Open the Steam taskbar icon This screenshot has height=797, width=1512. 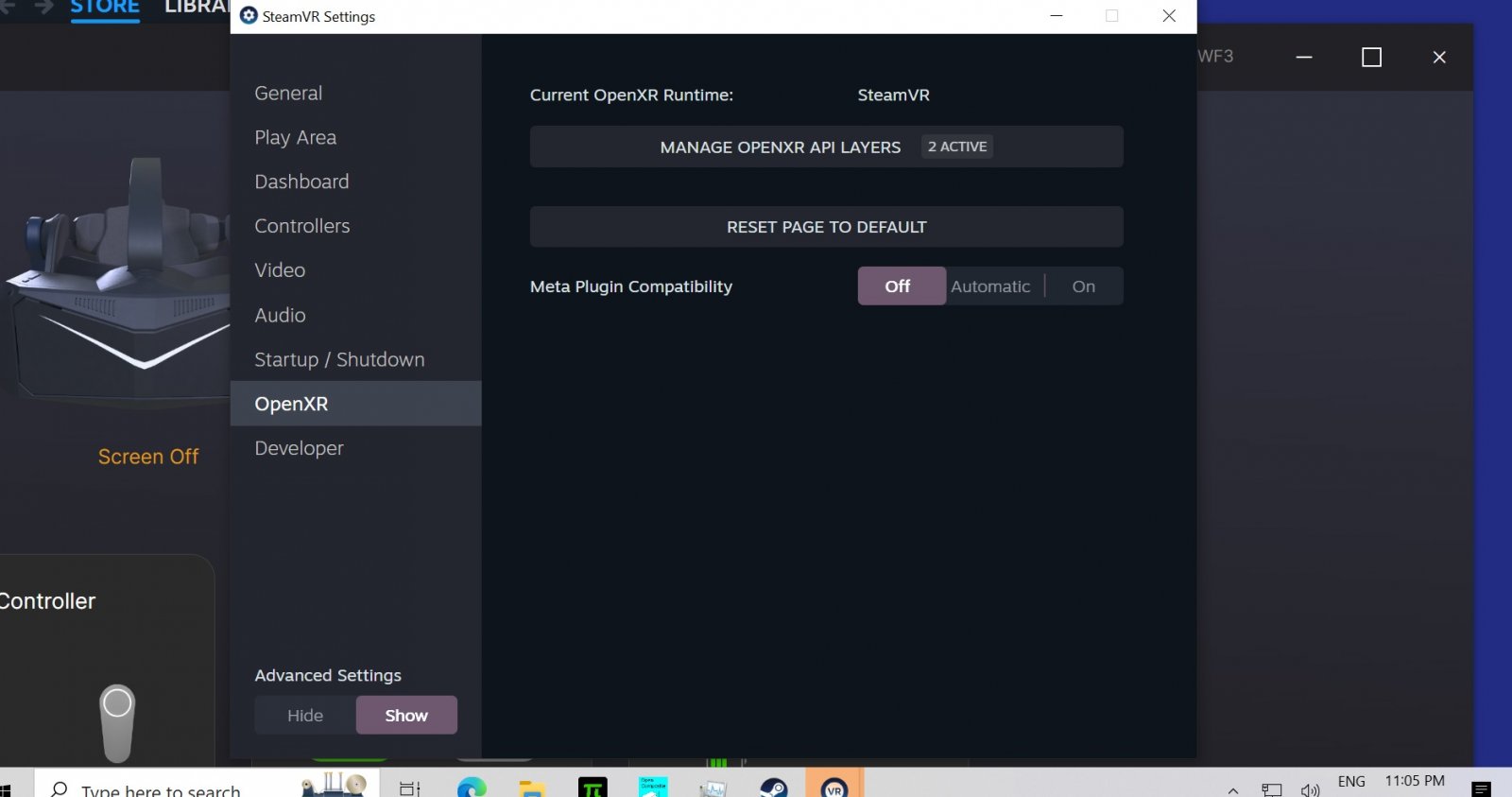point(774,788)
